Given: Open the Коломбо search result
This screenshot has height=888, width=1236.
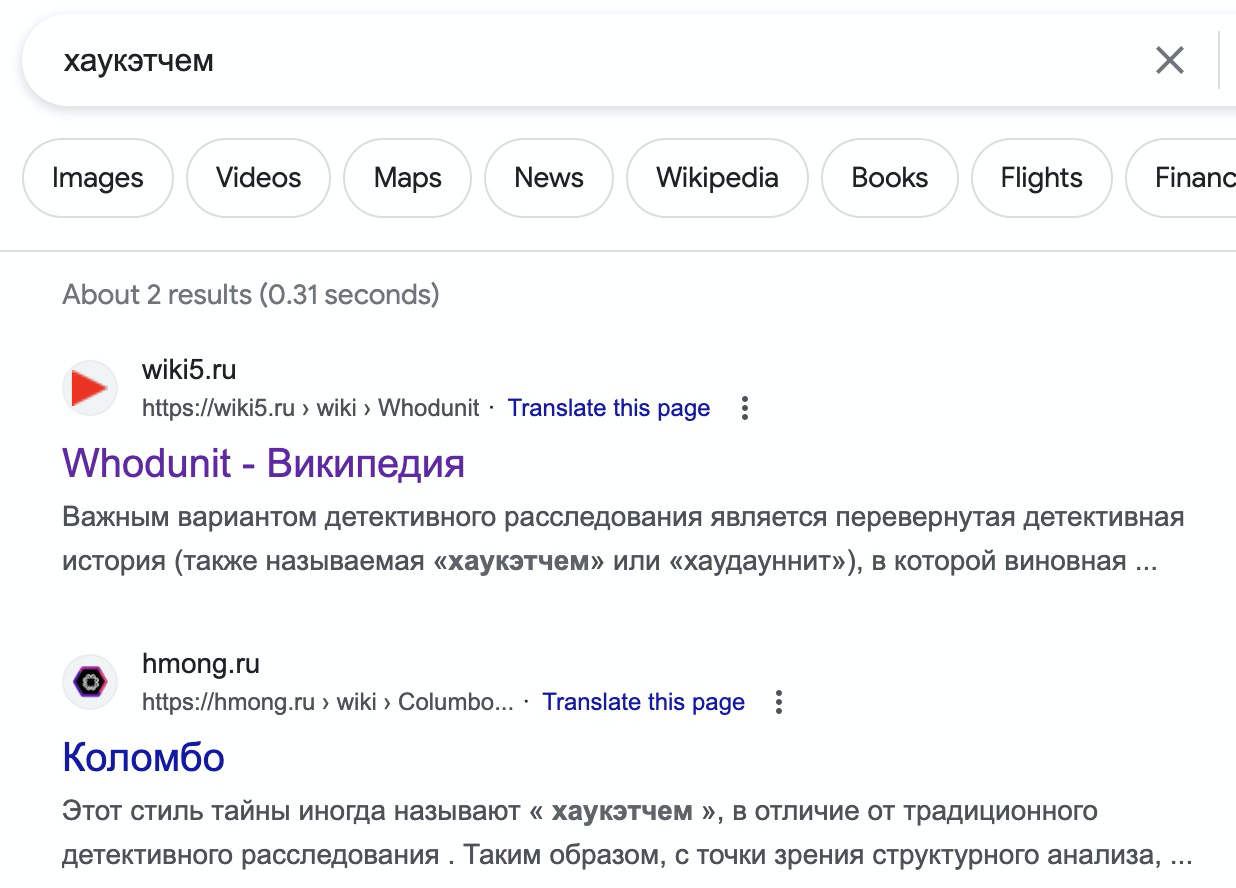Looking at the screenshot, I should point(143,757).
